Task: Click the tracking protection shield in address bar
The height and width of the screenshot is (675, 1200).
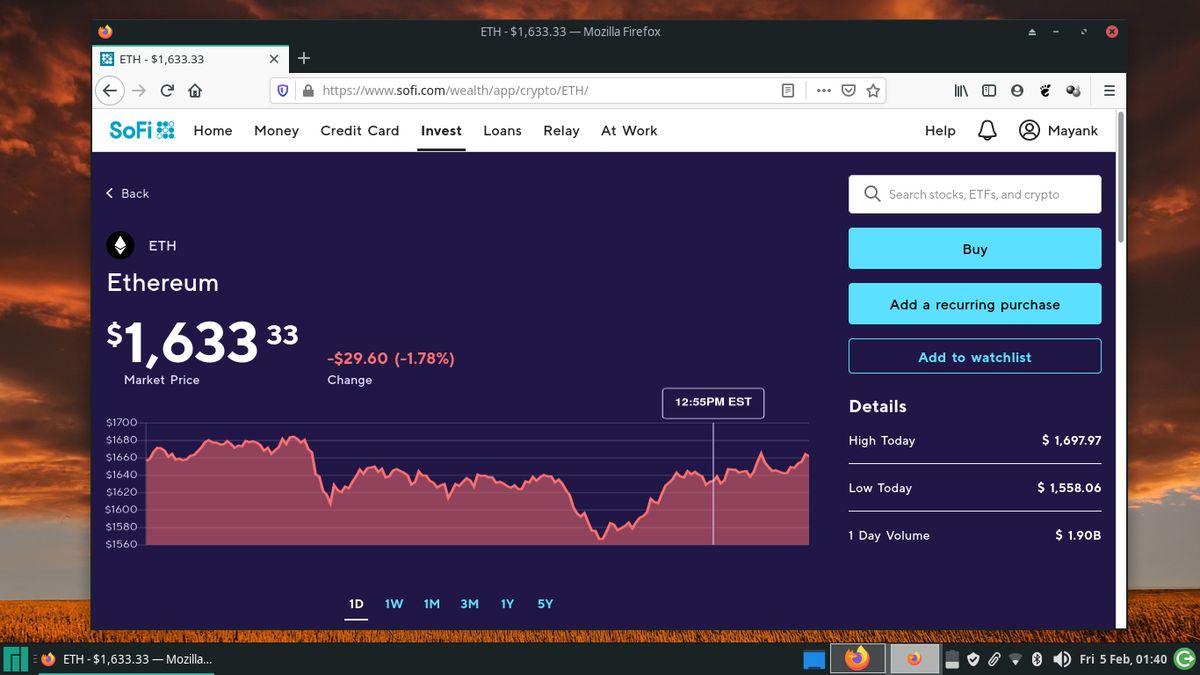Action: [282, 90]
